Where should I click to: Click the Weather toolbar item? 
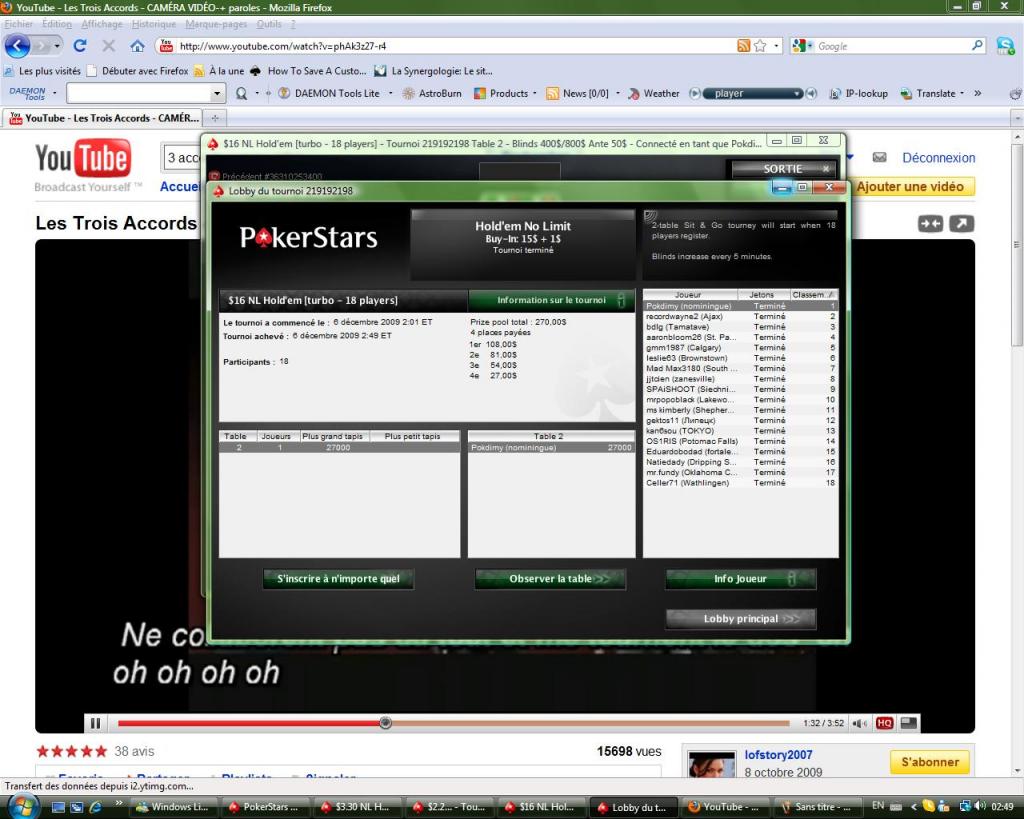click(x=654, y=93)
